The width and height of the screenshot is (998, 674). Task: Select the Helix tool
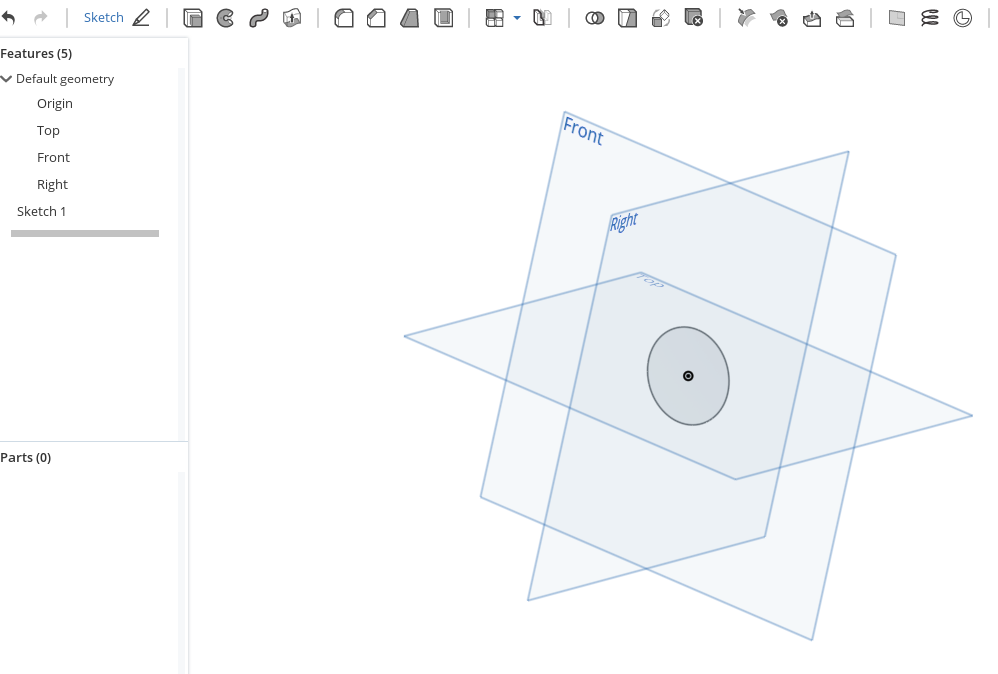(930, 18)
